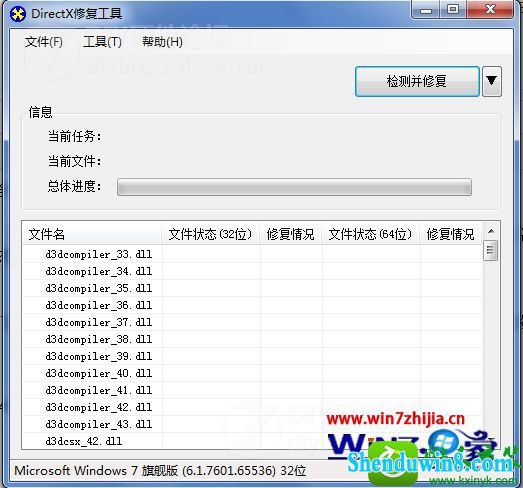523x488 pixels.
Task: Click the 修复情况 header after 64位 column
Action: (x=451, y=234)
